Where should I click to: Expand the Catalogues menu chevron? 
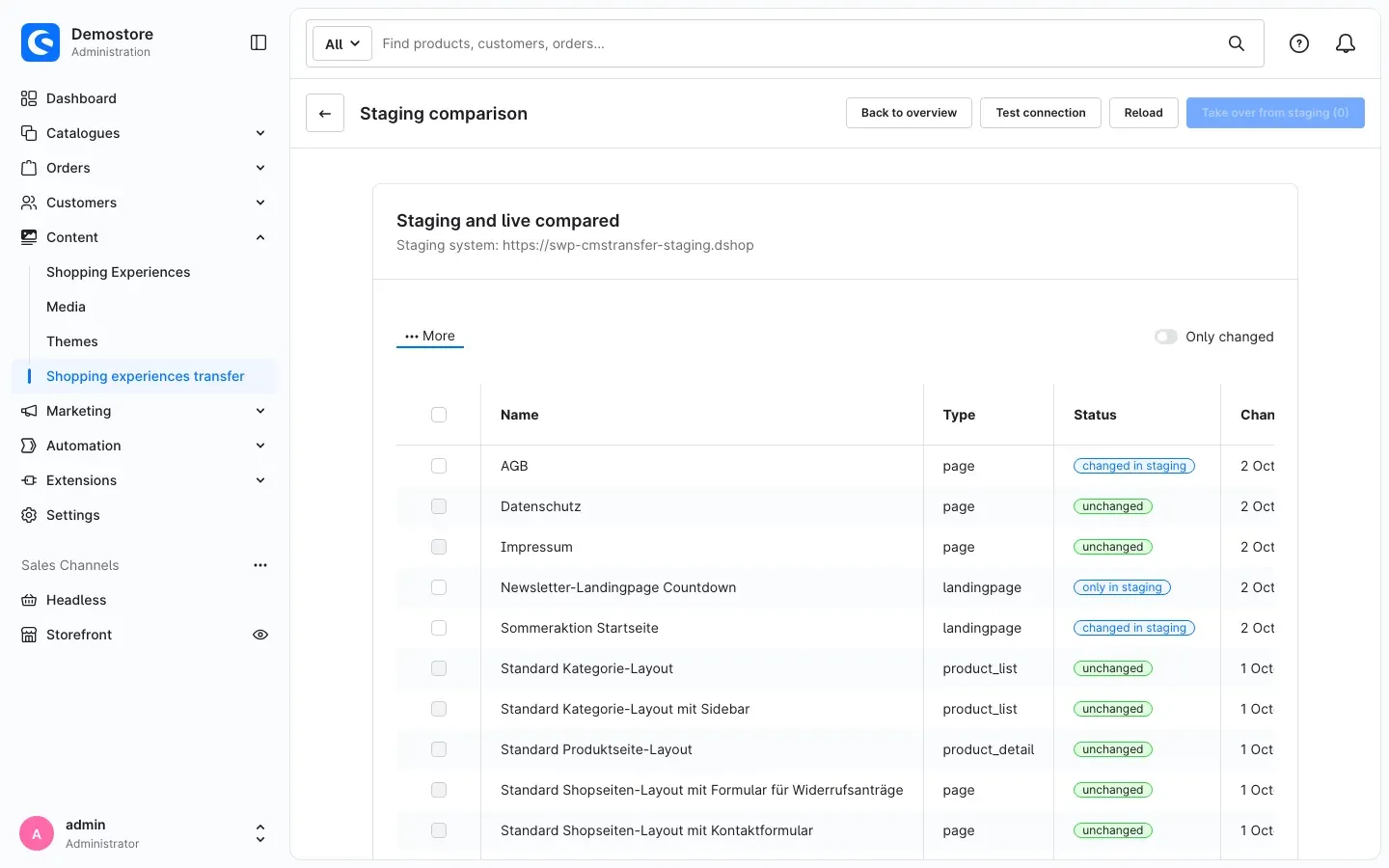(260, 133)
